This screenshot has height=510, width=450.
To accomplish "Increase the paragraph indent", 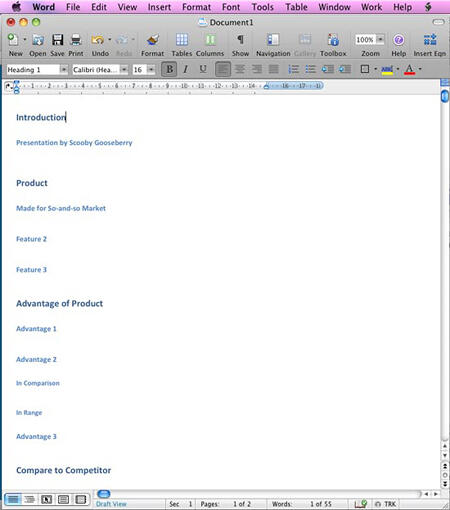I will point(345,69).
